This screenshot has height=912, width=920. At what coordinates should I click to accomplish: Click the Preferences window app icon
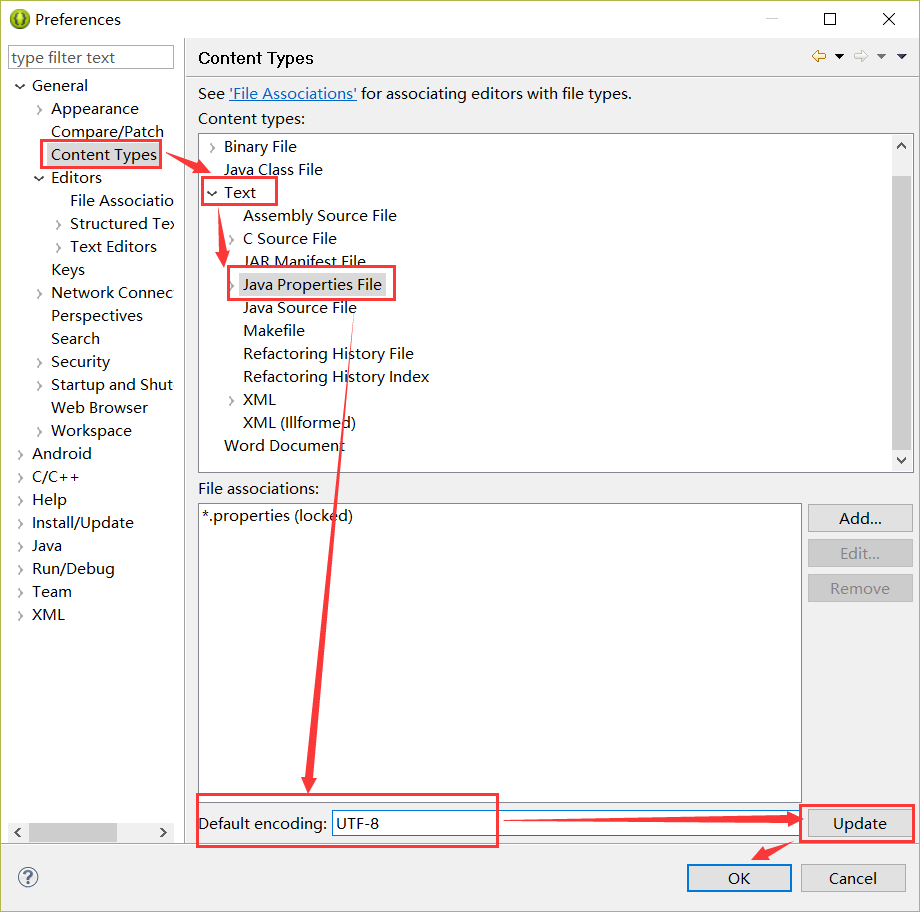pos(19,19)
